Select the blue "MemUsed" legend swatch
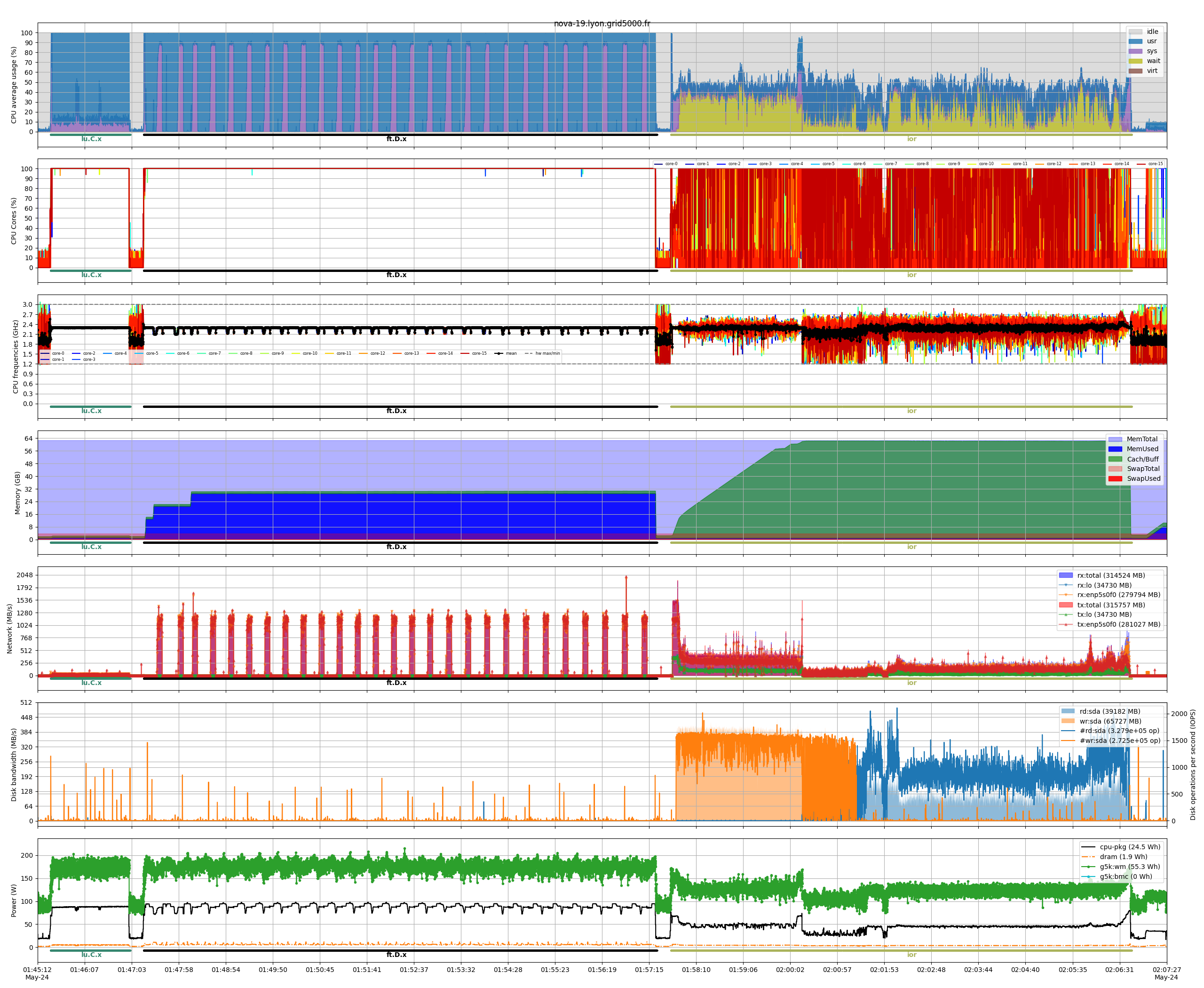 [1115, 449]
